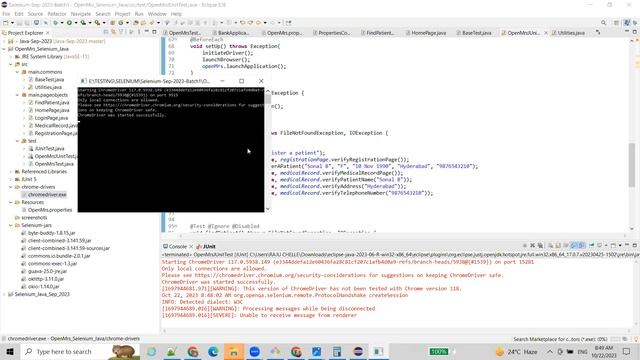Open the search magnifier icon at top right
Screen dimensions: 640x360
tap(603, 23)
